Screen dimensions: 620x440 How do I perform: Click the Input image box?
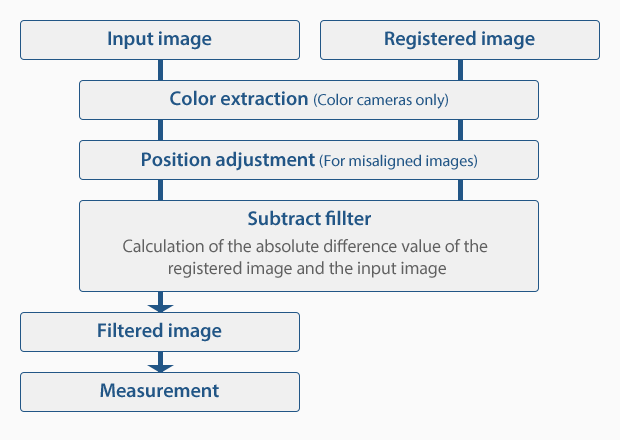pyautogui.click(x=160, y=40)
